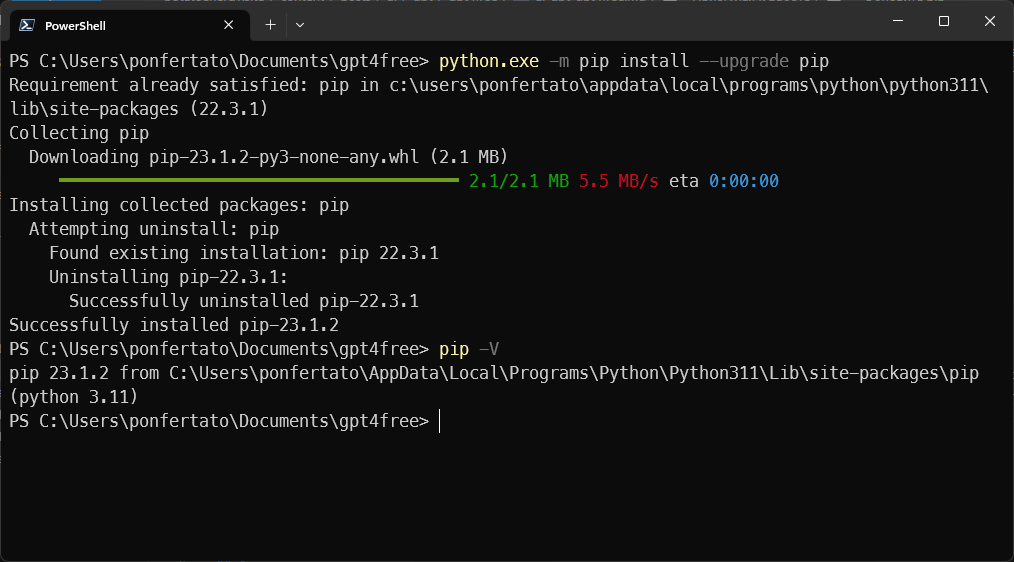1014x562 pixels.
Task: Click the red 5.5 MB/s download speed
Action: 618,181
